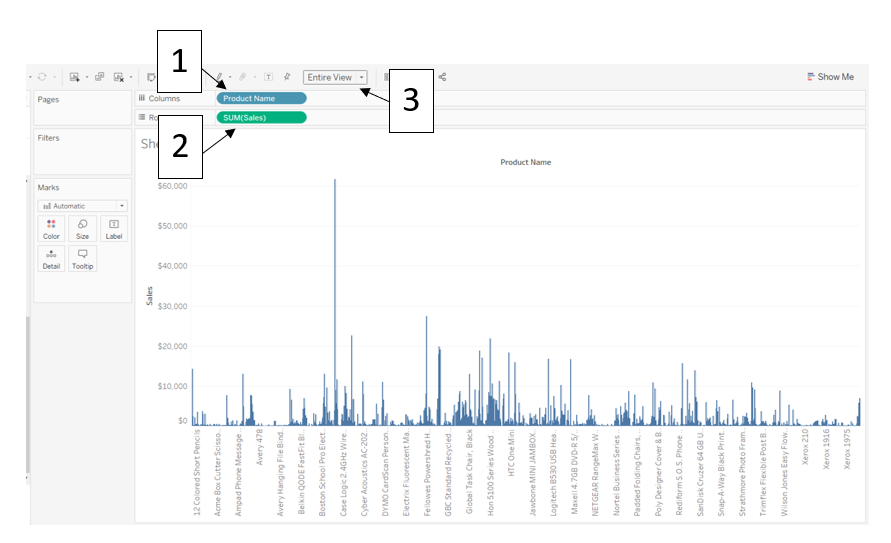Open the Automatic mark type dropdown
Viewport: 891px width, 543px height.
click(x=82, y=206)
